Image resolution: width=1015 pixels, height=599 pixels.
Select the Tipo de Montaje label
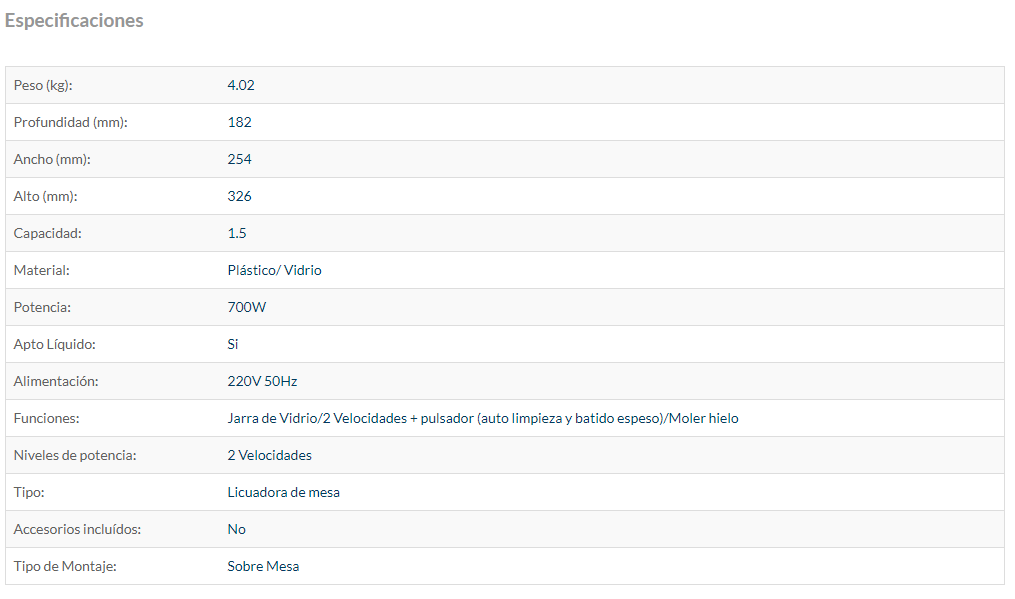(x=65, y=566)
